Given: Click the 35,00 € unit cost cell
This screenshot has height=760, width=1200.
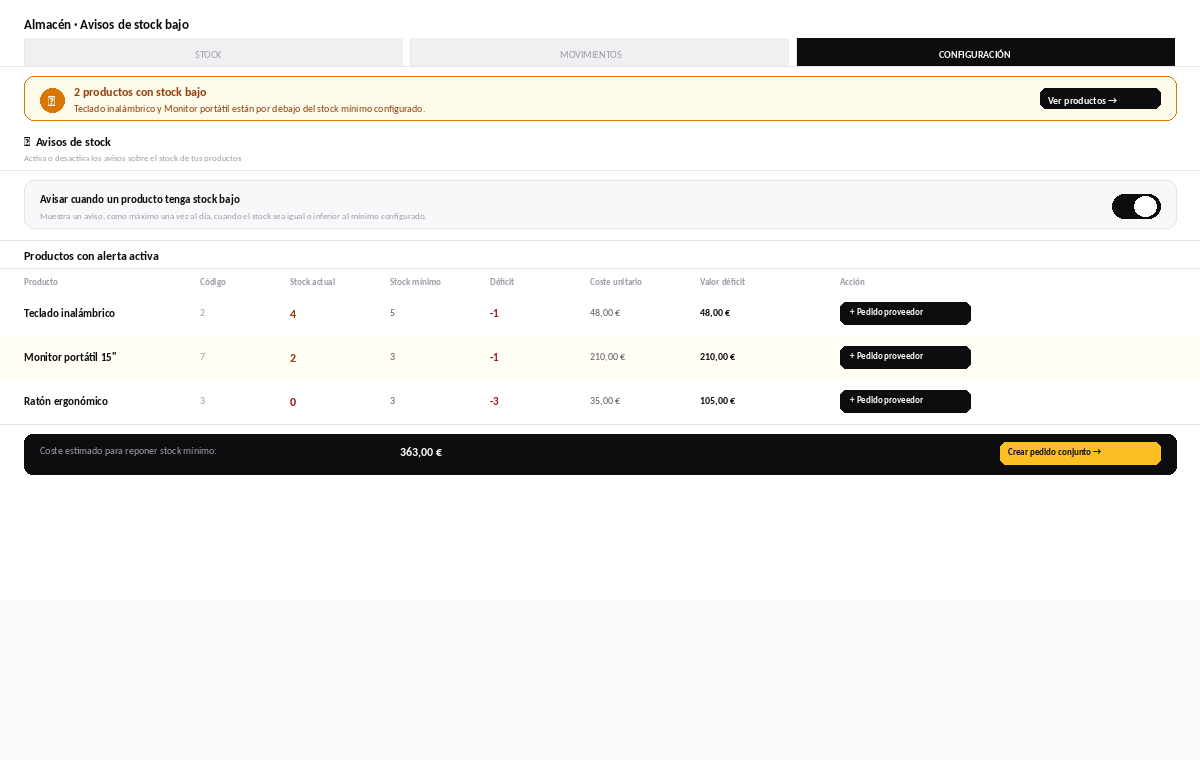Looking at the screenshot, I should [x=605, y=401].
